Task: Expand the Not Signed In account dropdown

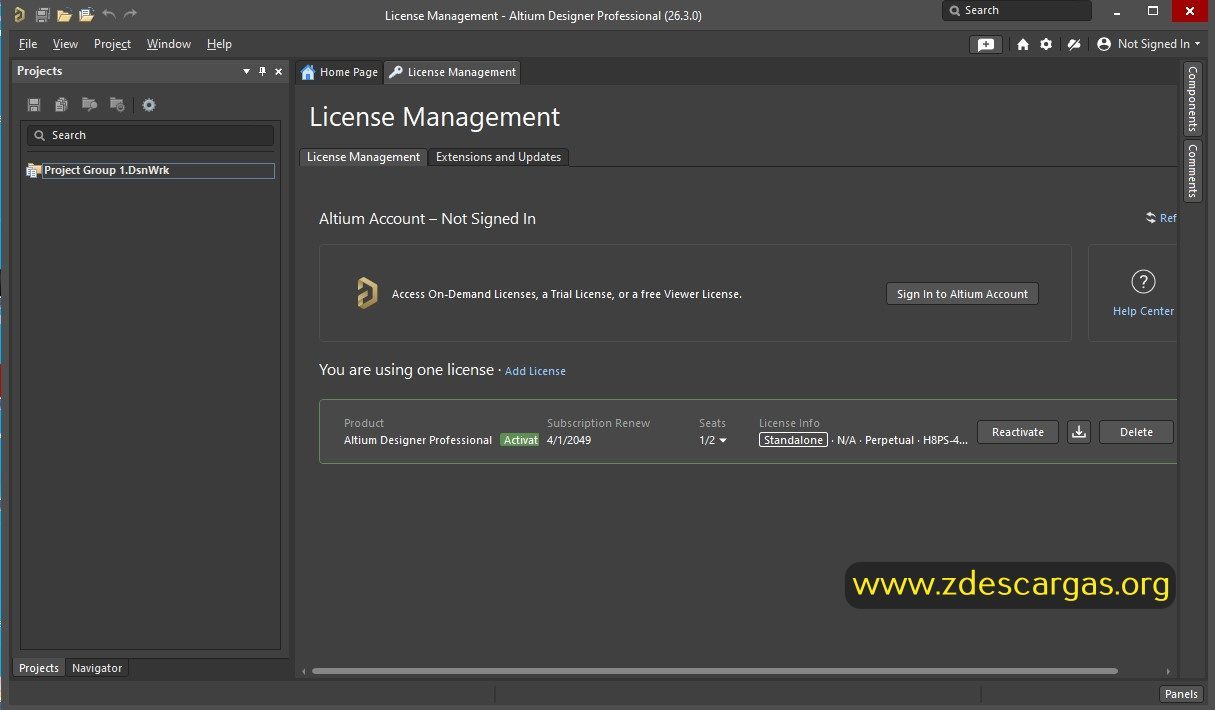Action: [x=1198, y=44]
